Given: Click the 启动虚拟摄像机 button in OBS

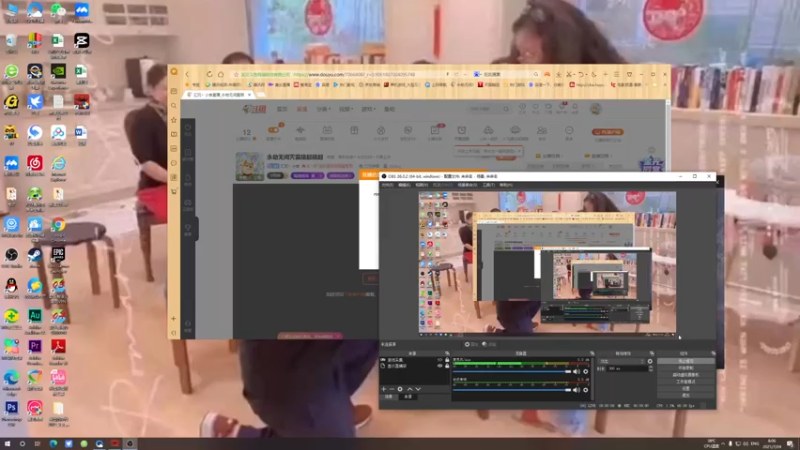Looking at the screenshot, I should 686,374.
